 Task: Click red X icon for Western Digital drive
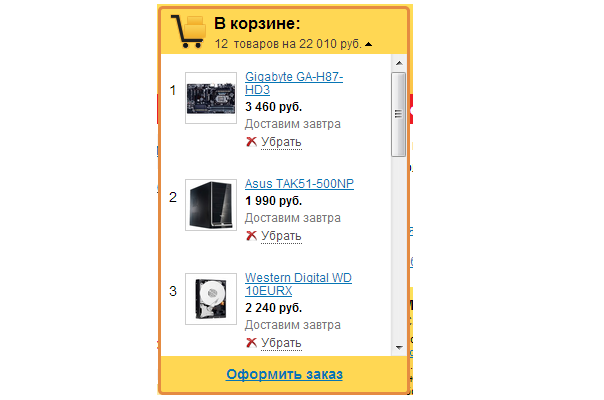pyautogui.click(x=251, y=343)
